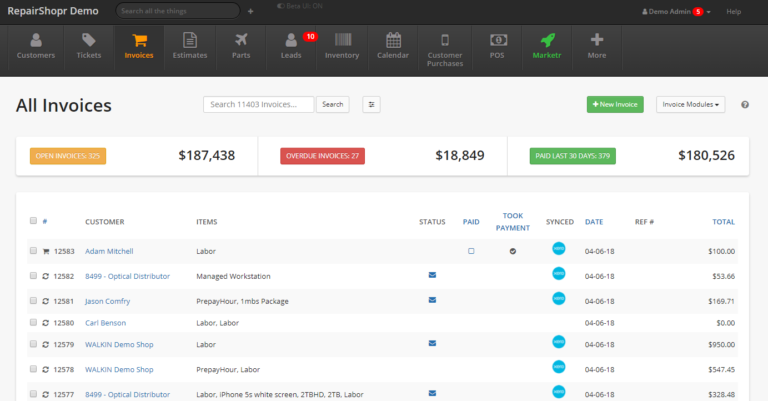The height and width of the screenshot is (401, 768).
Task: Click envelope status icon for invoice 12582
Action: pyautogui.click(x=432, y=275)
